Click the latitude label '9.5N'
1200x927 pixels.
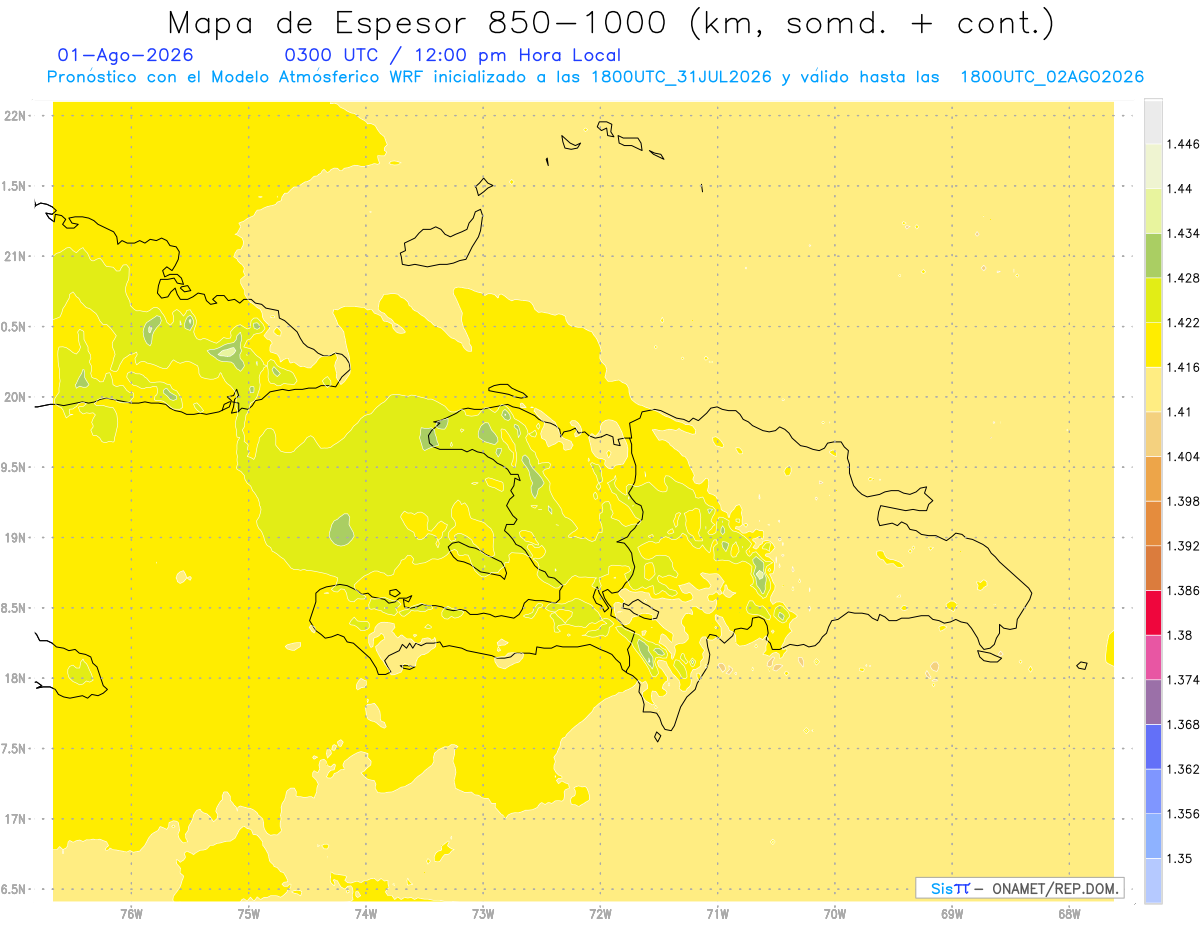click(15, 467)
